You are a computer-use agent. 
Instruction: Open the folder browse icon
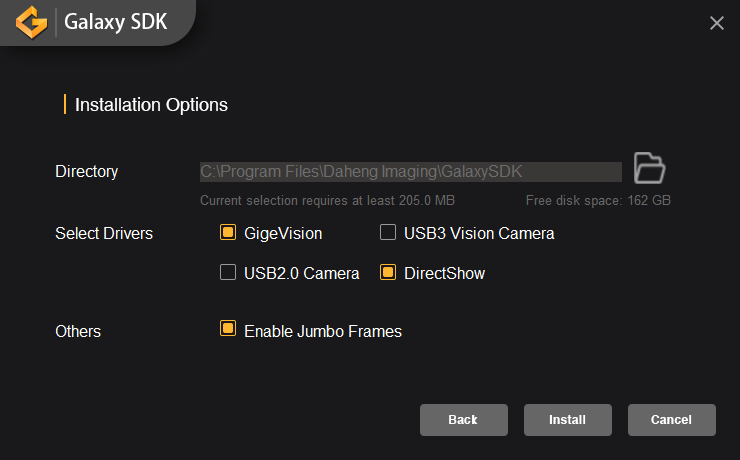pos(650,168)
